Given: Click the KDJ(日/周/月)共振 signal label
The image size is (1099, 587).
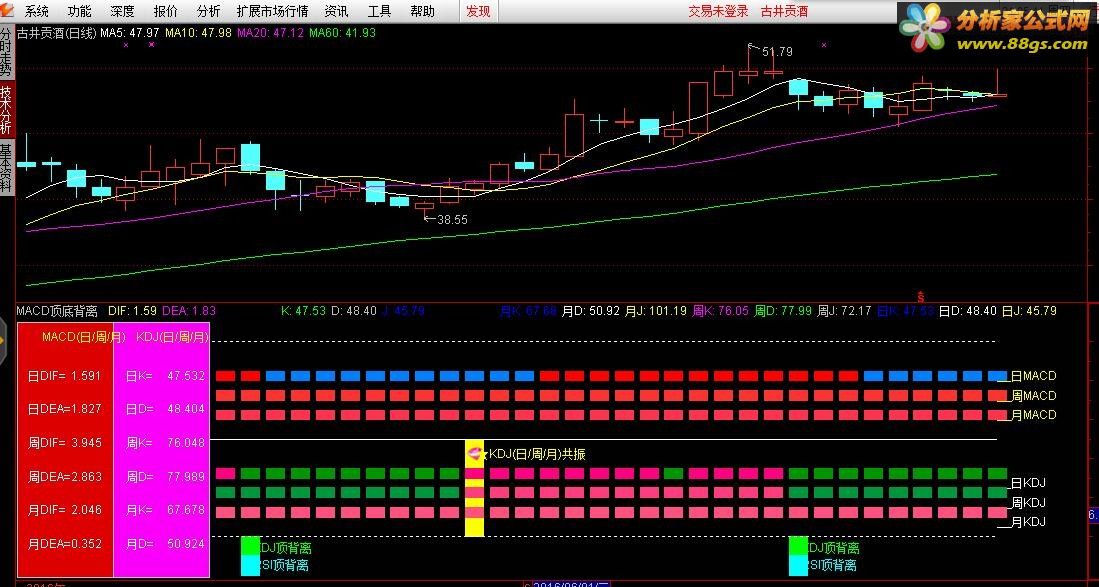Looking at the screenshot, I should pos(537,455).
